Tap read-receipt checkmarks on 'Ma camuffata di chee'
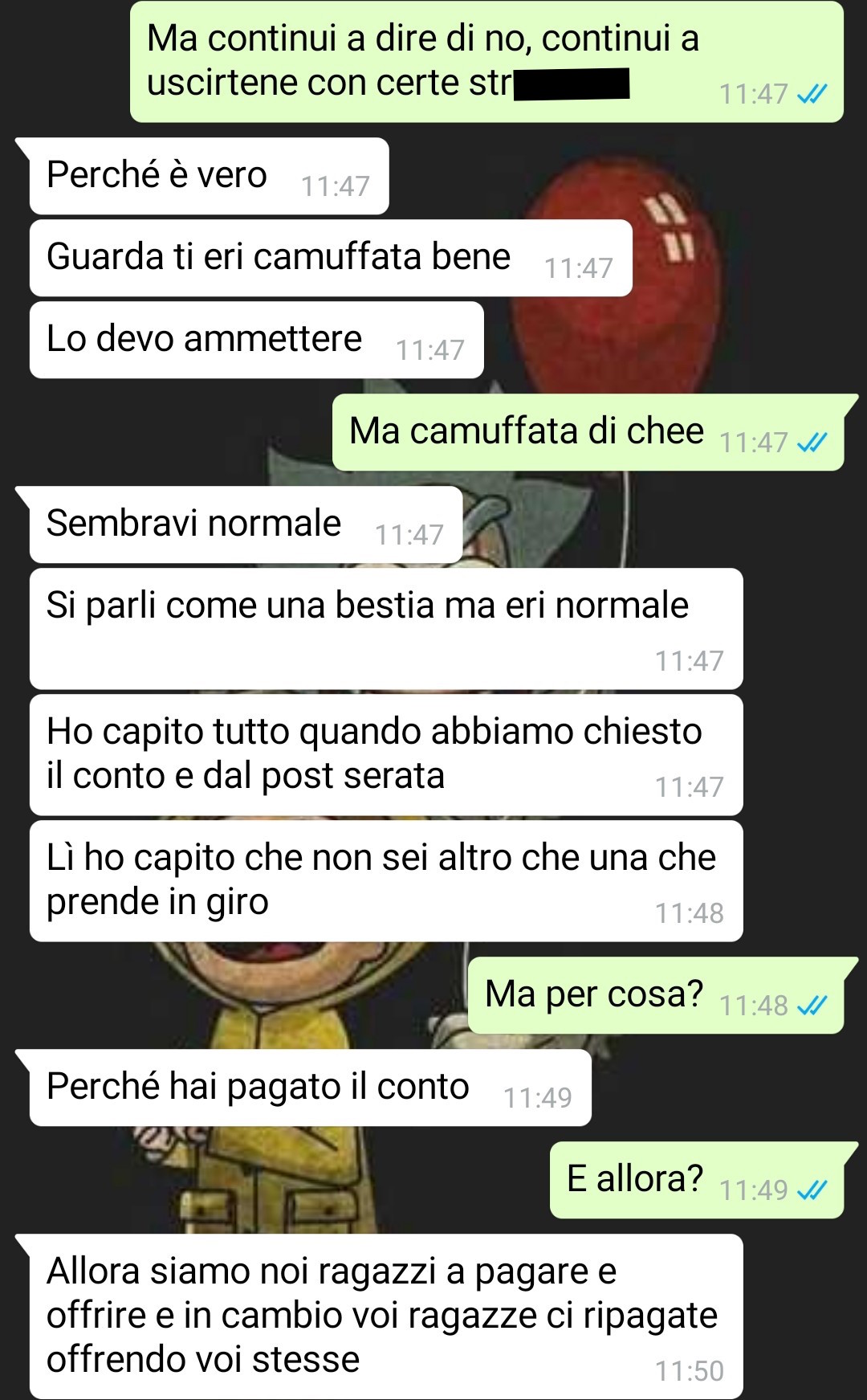This screenshot has height=1400, width=867. coord(812,443)
